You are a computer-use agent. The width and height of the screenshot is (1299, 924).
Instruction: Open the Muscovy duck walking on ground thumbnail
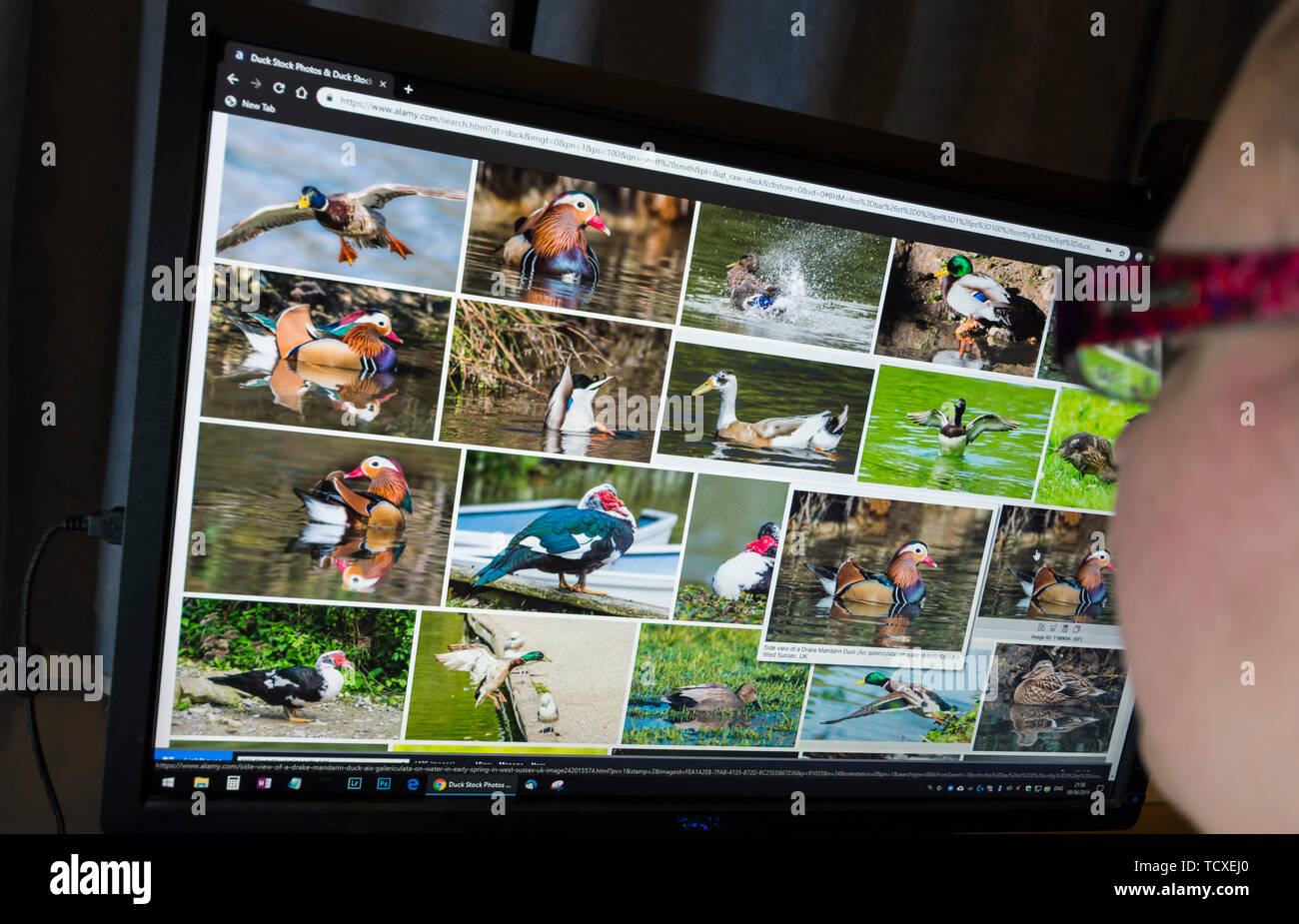[x=293, y=668]
